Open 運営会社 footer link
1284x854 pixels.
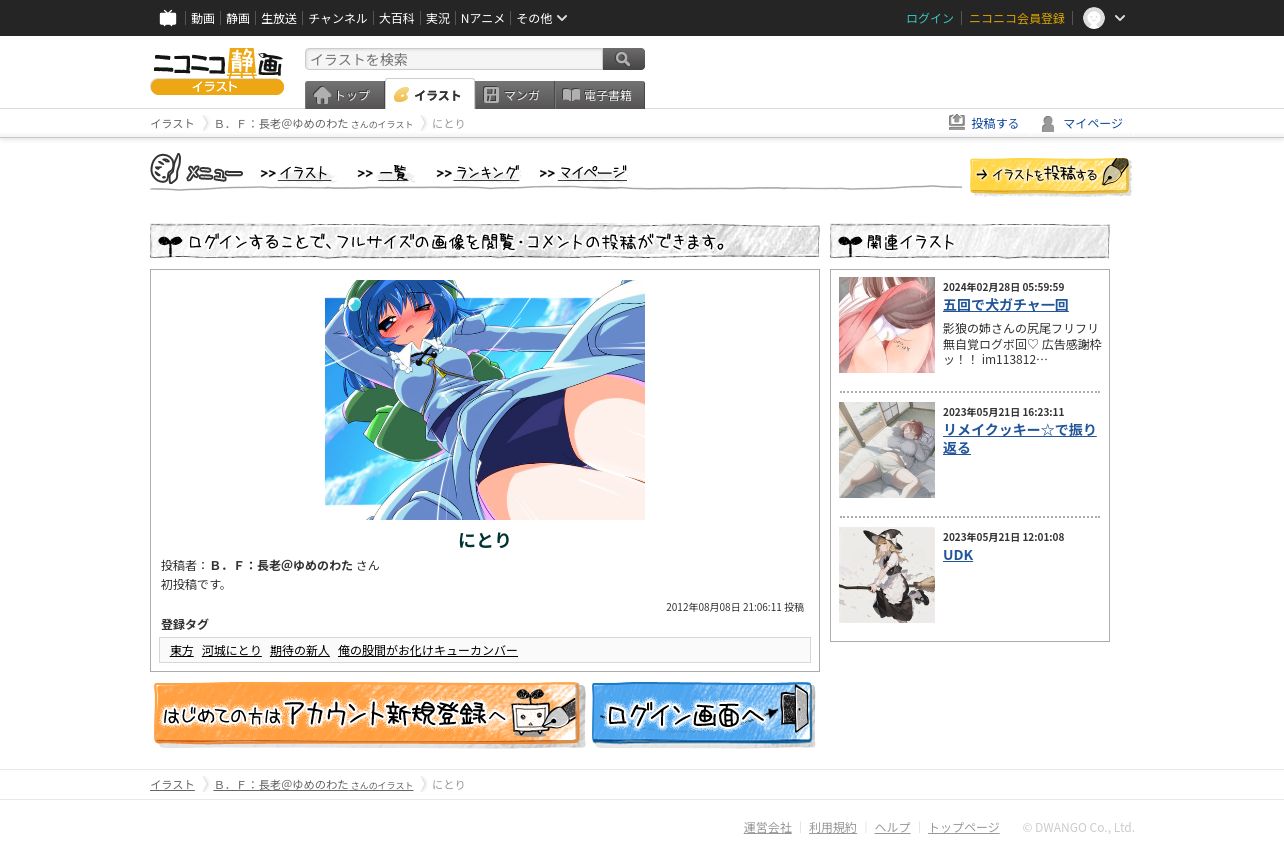(768, 827)
